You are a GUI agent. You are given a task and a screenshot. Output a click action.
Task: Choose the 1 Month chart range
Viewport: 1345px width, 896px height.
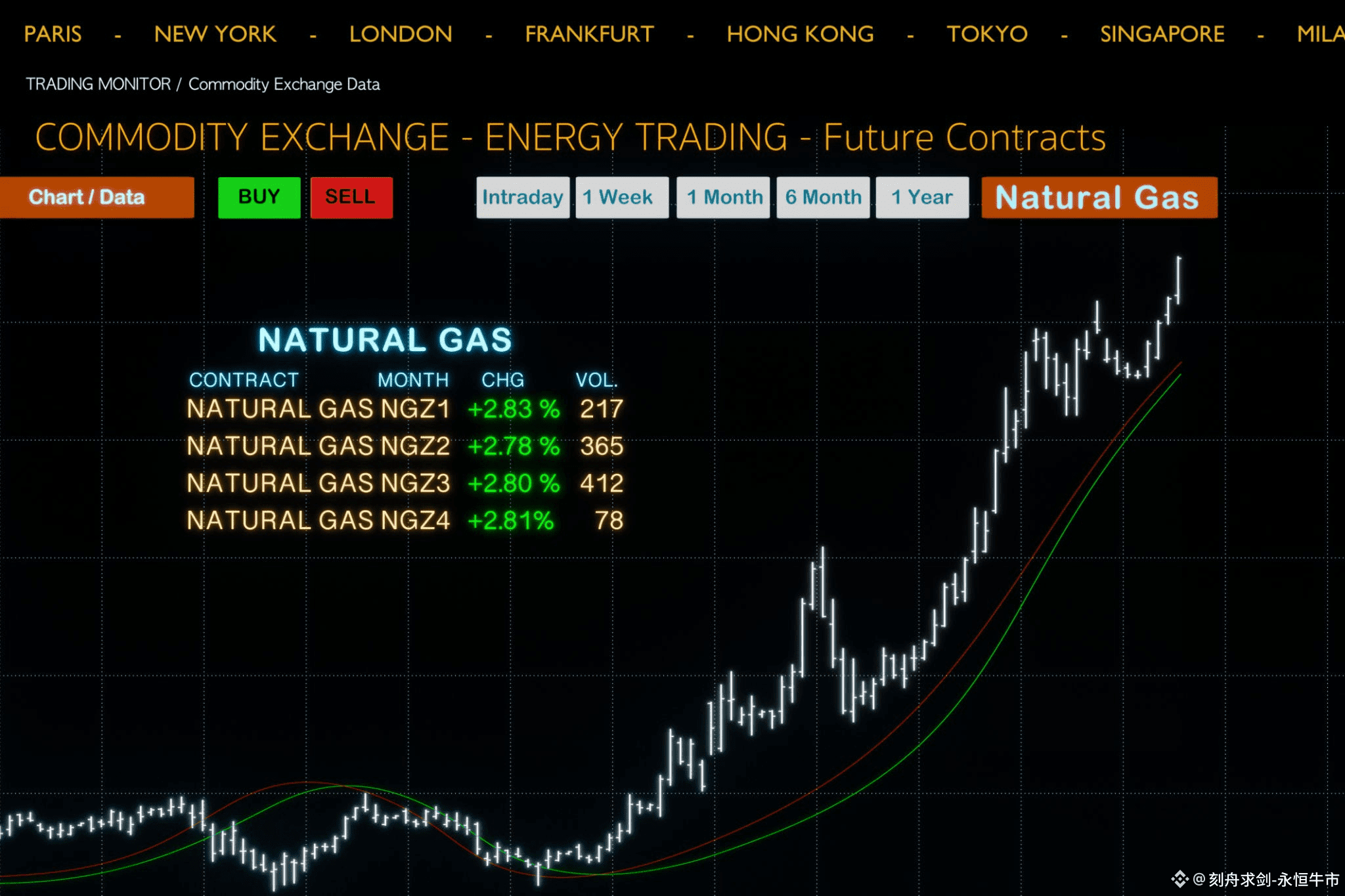(x=723, y=197)
